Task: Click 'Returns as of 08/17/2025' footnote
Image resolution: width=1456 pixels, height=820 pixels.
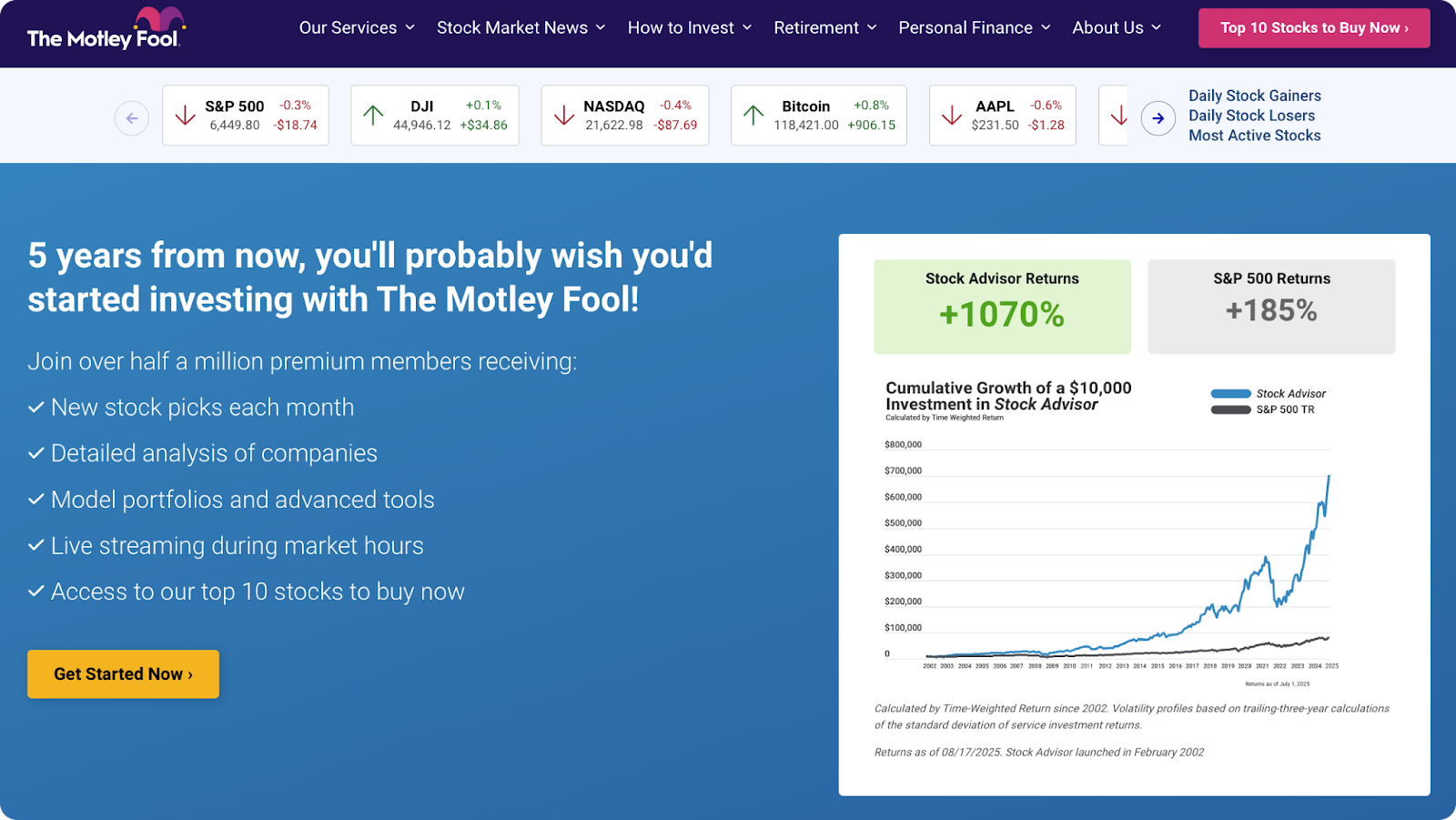Action: pos(1039,753)
